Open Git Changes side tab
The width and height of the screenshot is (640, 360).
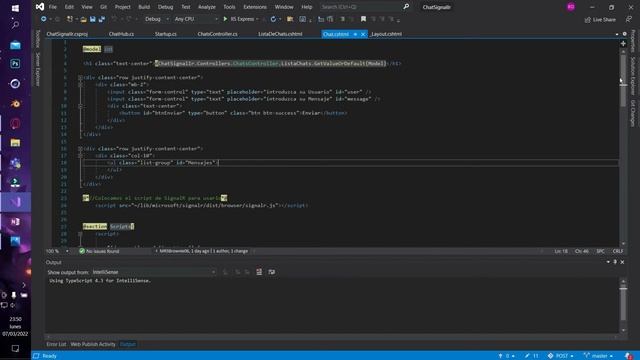(633, 113)
